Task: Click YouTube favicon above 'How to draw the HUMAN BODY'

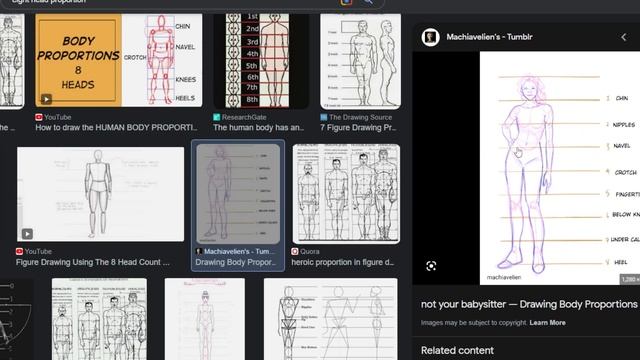Action: click(x=39, y=117)
